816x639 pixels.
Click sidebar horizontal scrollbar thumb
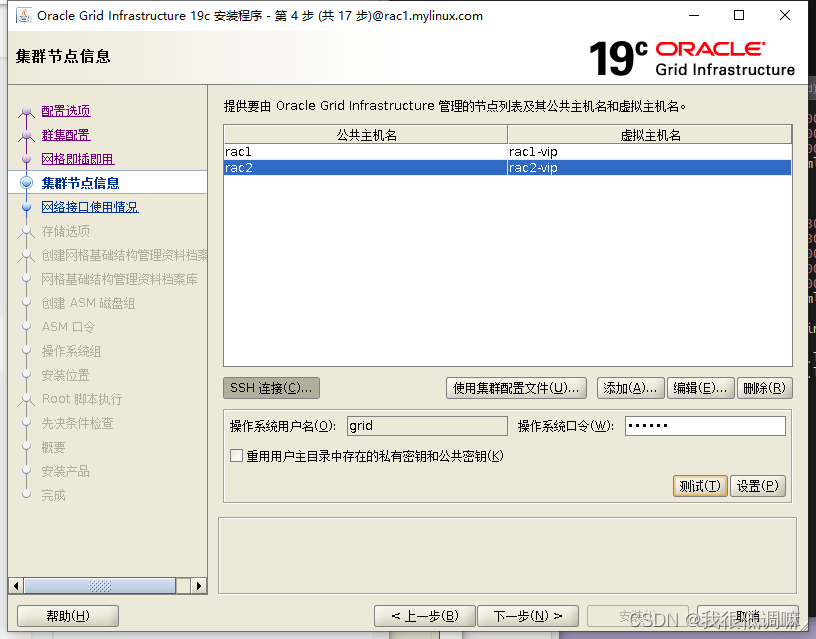tap(100, 586)
